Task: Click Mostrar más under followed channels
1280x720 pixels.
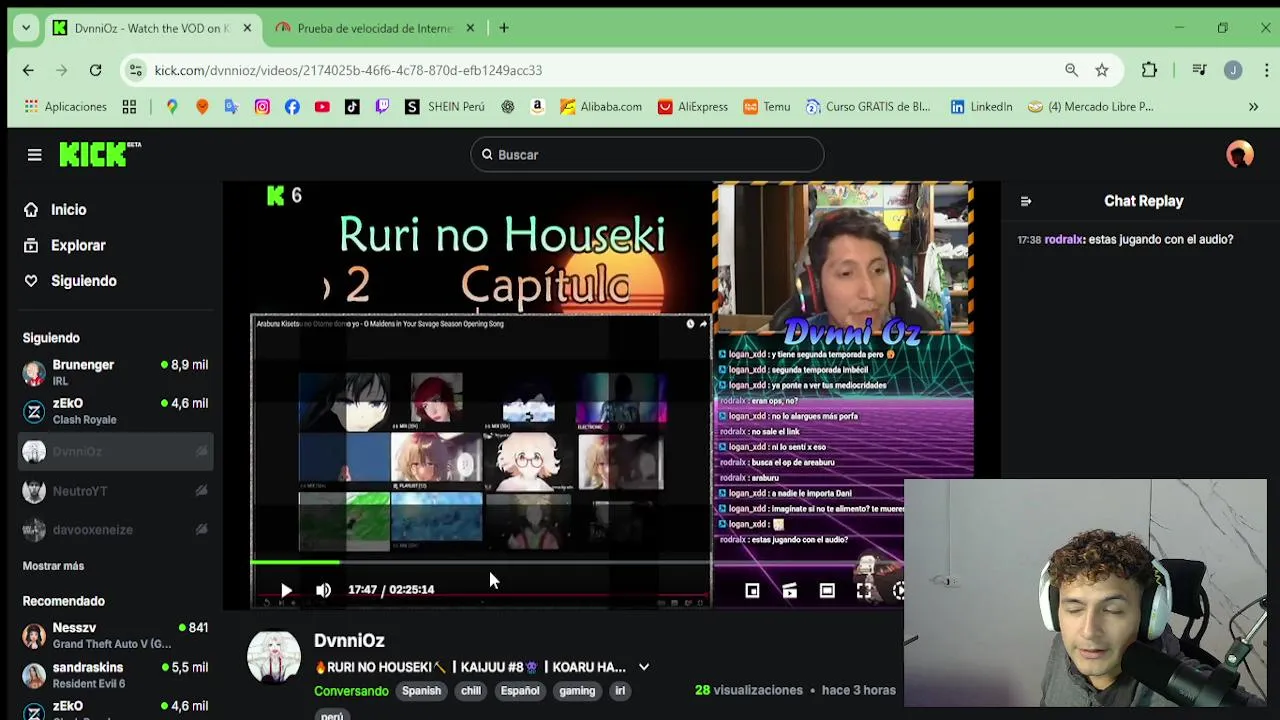Action: (x=53, y=566)
